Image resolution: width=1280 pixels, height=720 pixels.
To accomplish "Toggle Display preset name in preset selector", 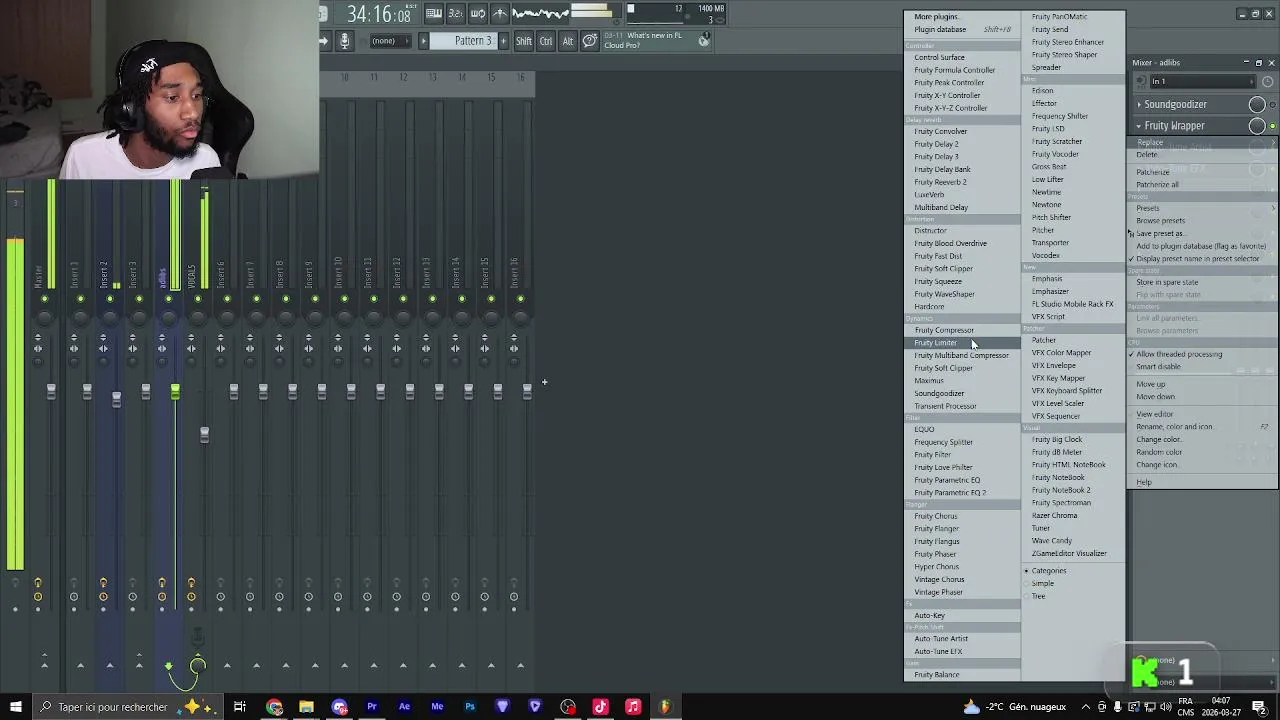I will (1203, 258).
